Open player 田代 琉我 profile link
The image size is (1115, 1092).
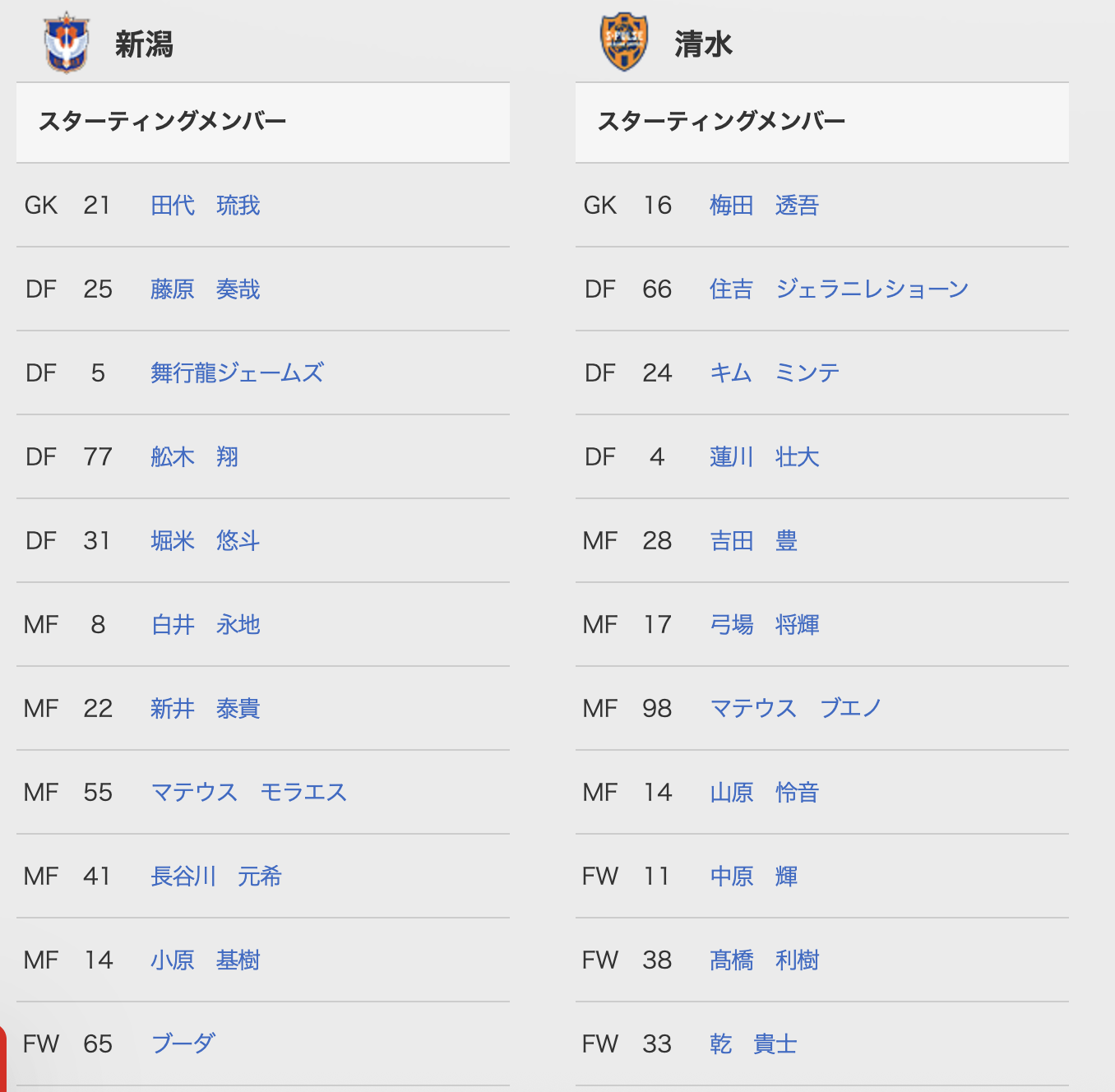[206, 206]
